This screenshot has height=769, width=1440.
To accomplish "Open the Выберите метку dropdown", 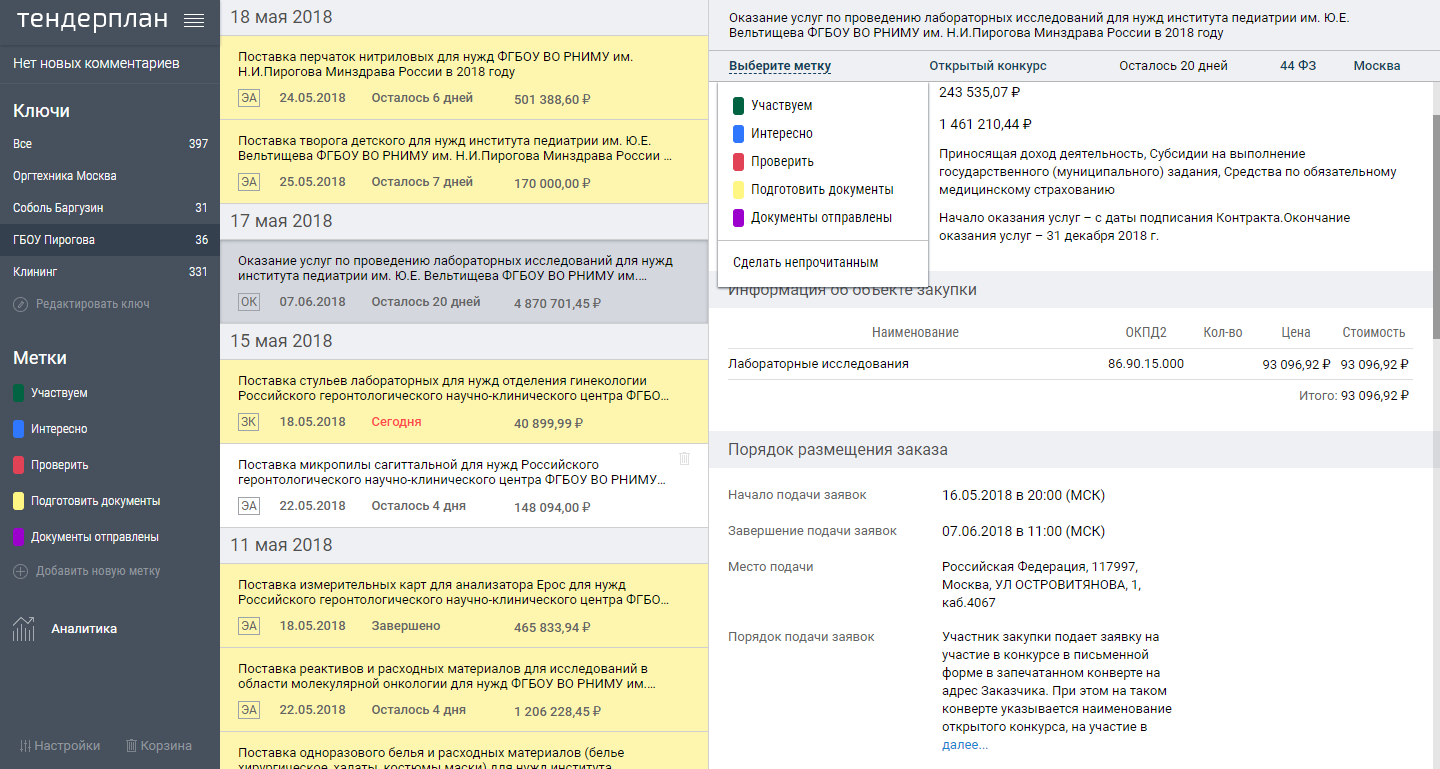I will (780, 66).
